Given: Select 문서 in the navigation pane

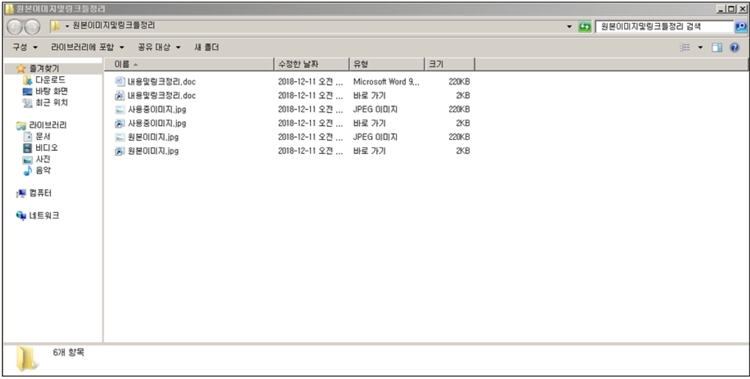Looking at the screenshot, I should tap(43, 137).
